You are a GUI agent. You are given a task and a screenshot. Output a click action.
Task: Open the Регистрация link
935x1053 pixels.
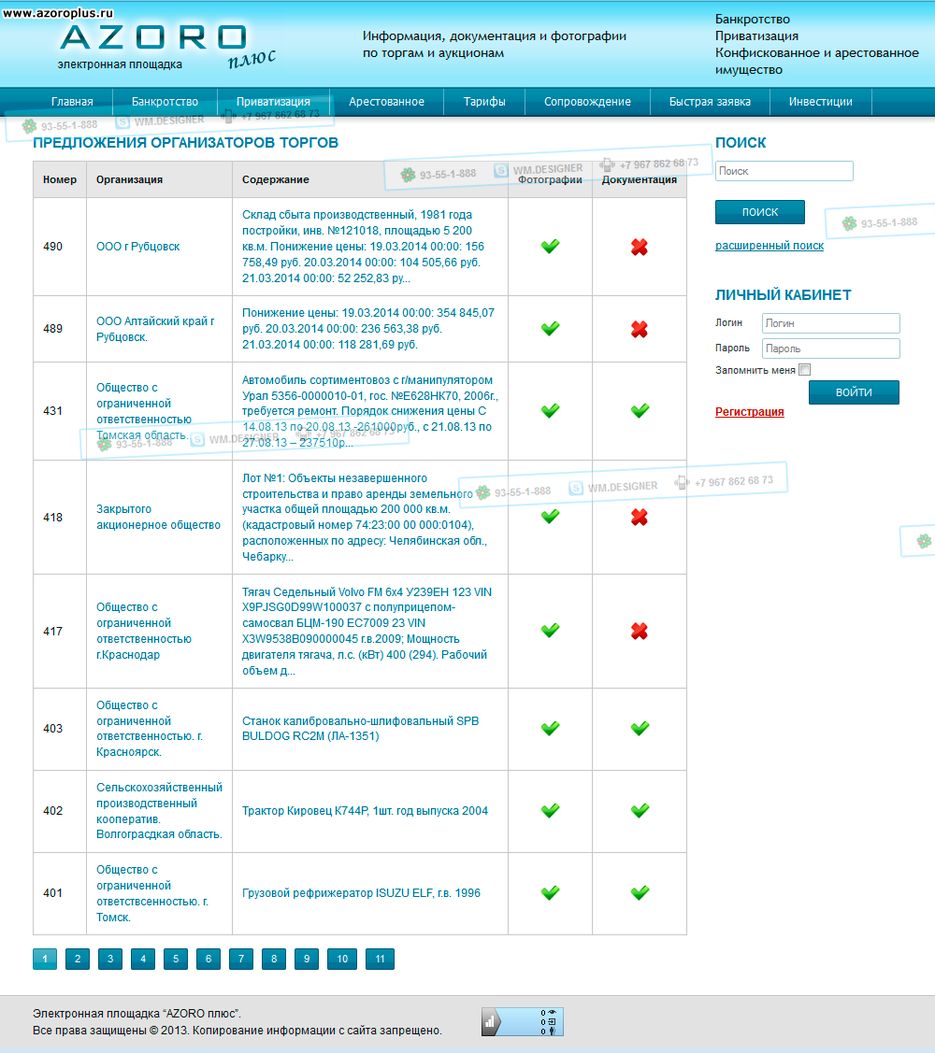click(x=750, y=412)
